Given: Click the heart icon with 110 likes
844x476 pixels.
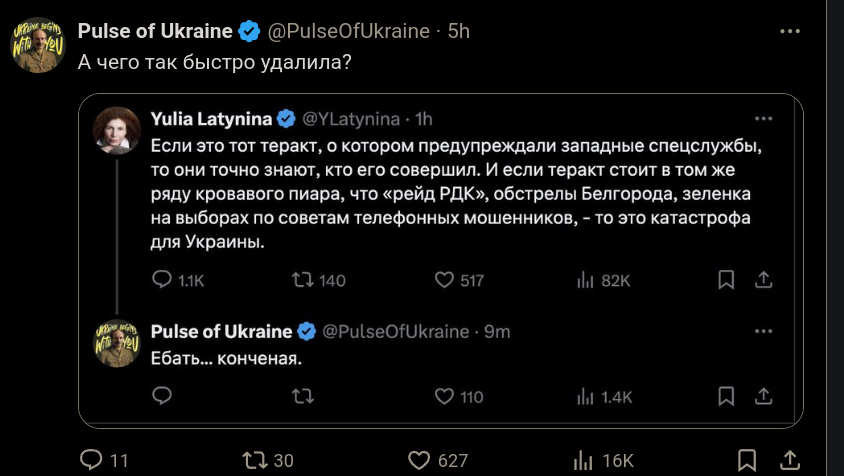Looking at the screenshot, I should [x=445, y=397].
